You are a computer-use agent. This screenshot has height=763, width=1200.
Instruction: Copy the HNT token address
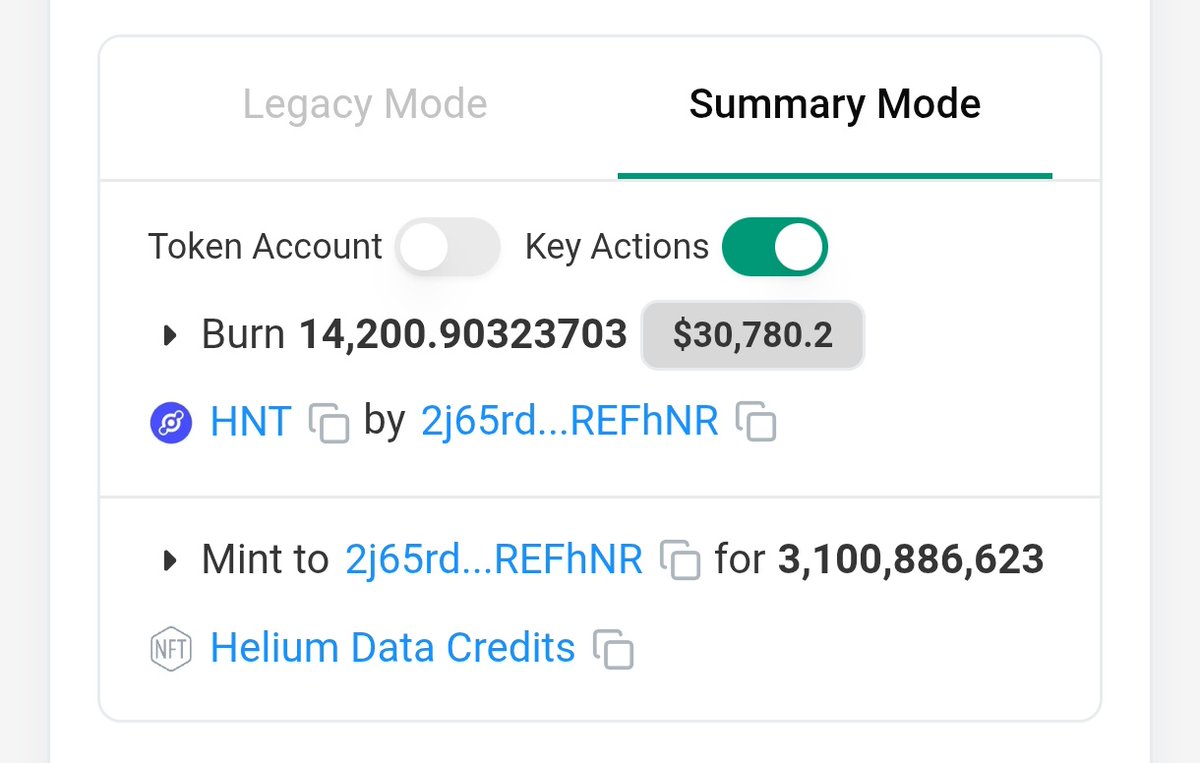point(329,423)
